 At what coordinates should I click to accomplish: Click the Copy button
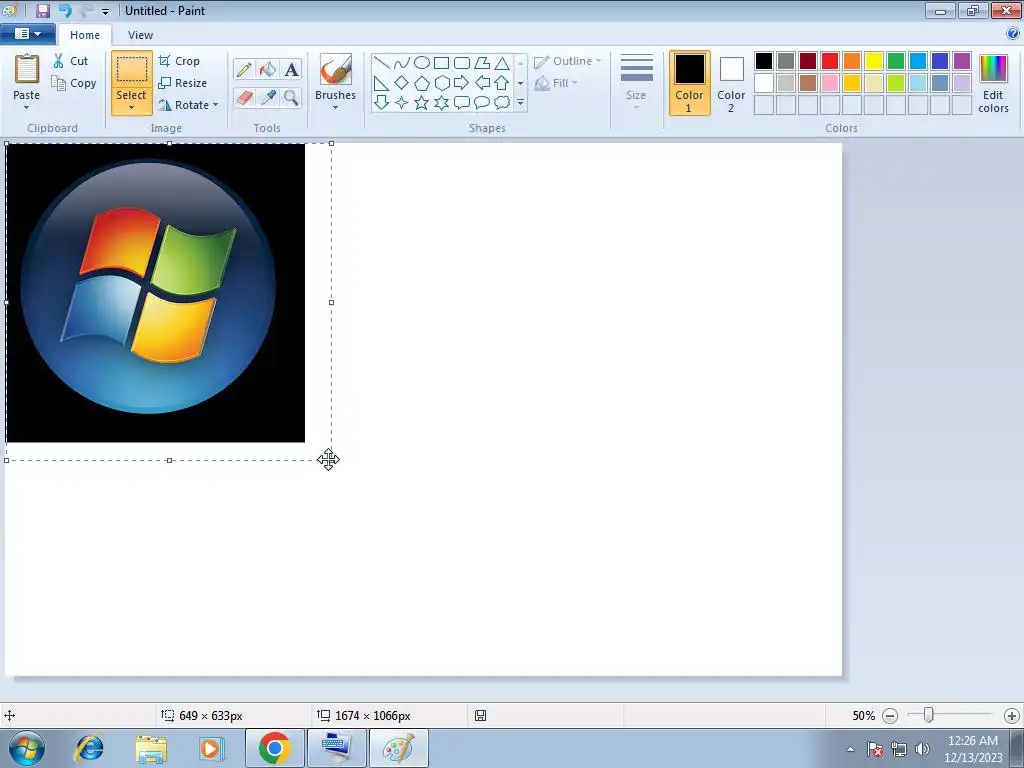tap(74, 83)
